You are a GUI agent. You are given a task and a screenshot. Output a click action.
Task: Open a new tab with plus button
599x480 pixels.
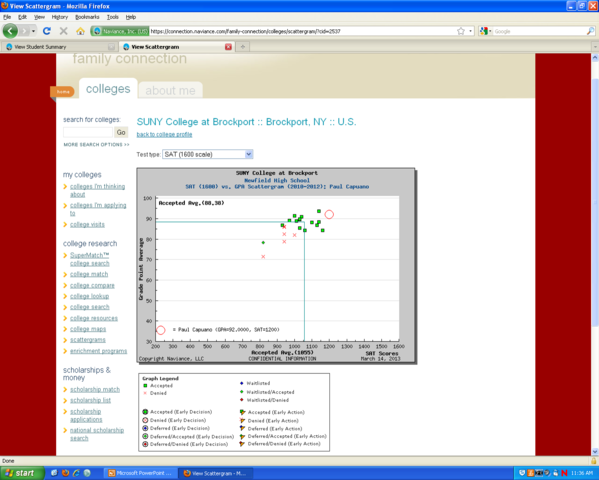(x=243, y=47)
